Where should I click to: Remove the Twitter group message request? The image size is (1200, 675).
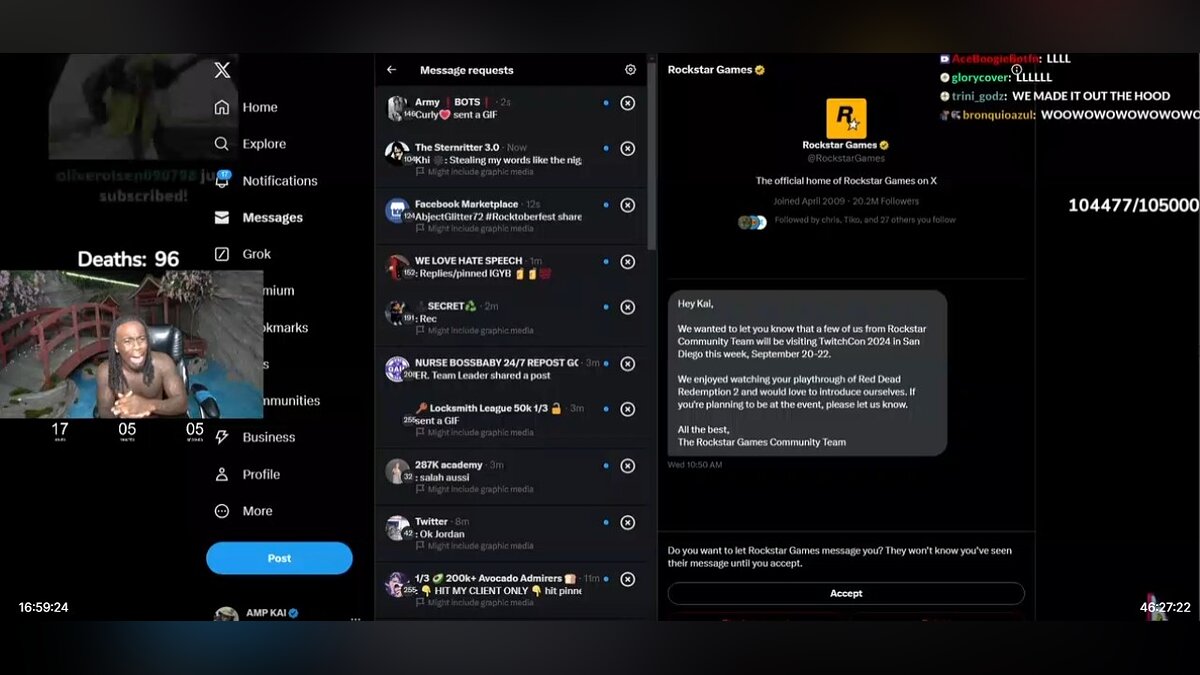tap(627, 523)
